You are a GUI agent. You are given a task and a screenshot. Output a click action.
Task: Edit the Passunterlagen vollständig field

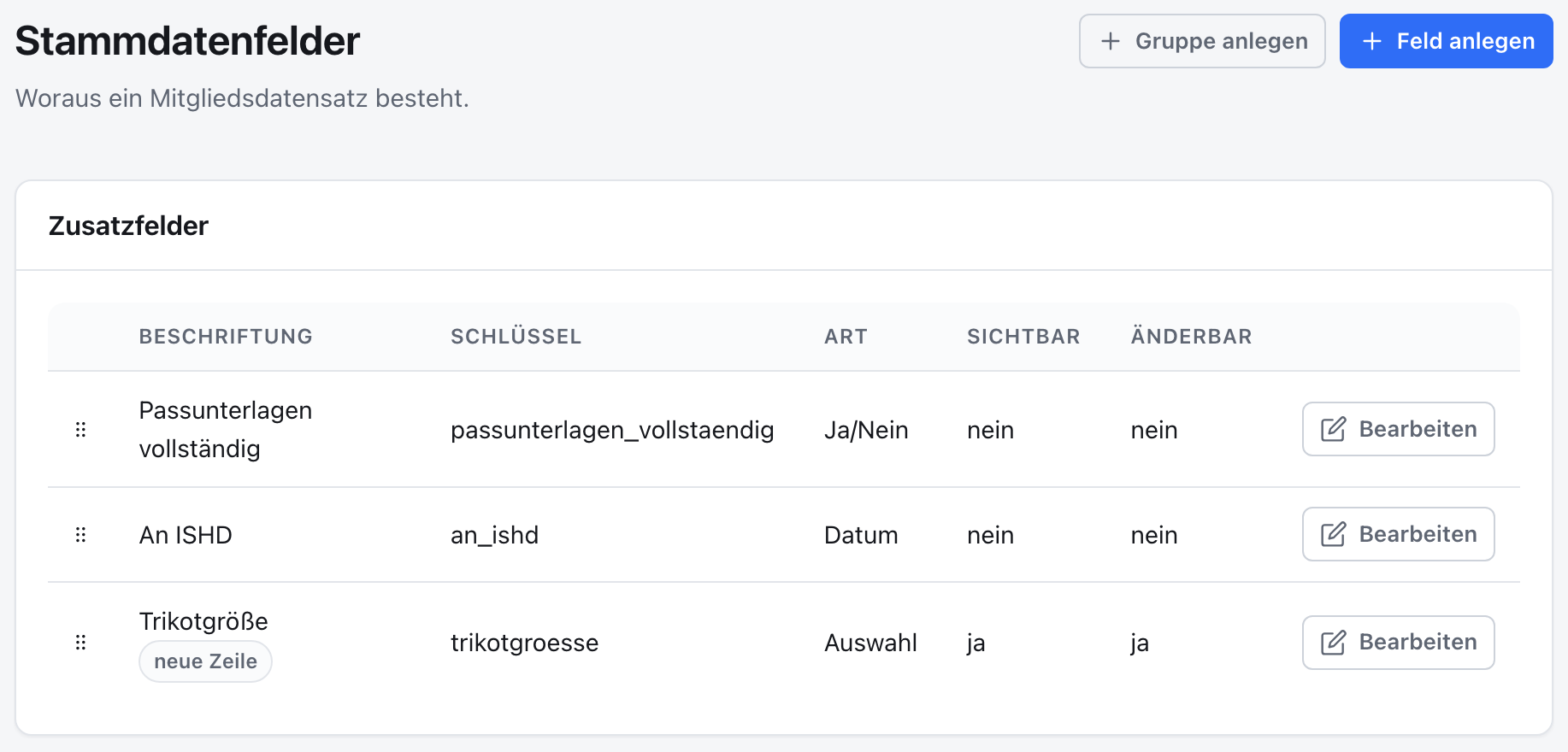(1398, 429)
